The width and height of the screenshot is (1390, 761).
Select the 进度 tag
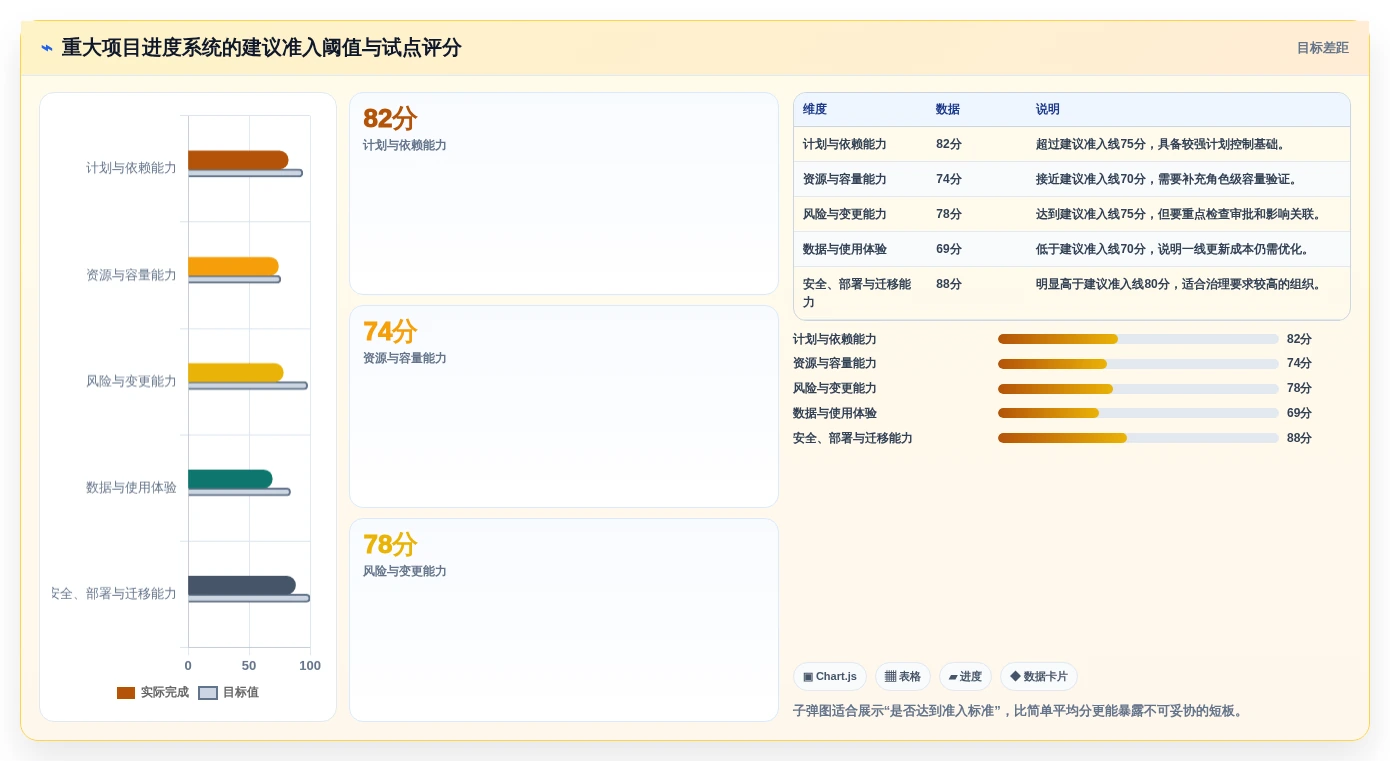click(x=965, y=676)
